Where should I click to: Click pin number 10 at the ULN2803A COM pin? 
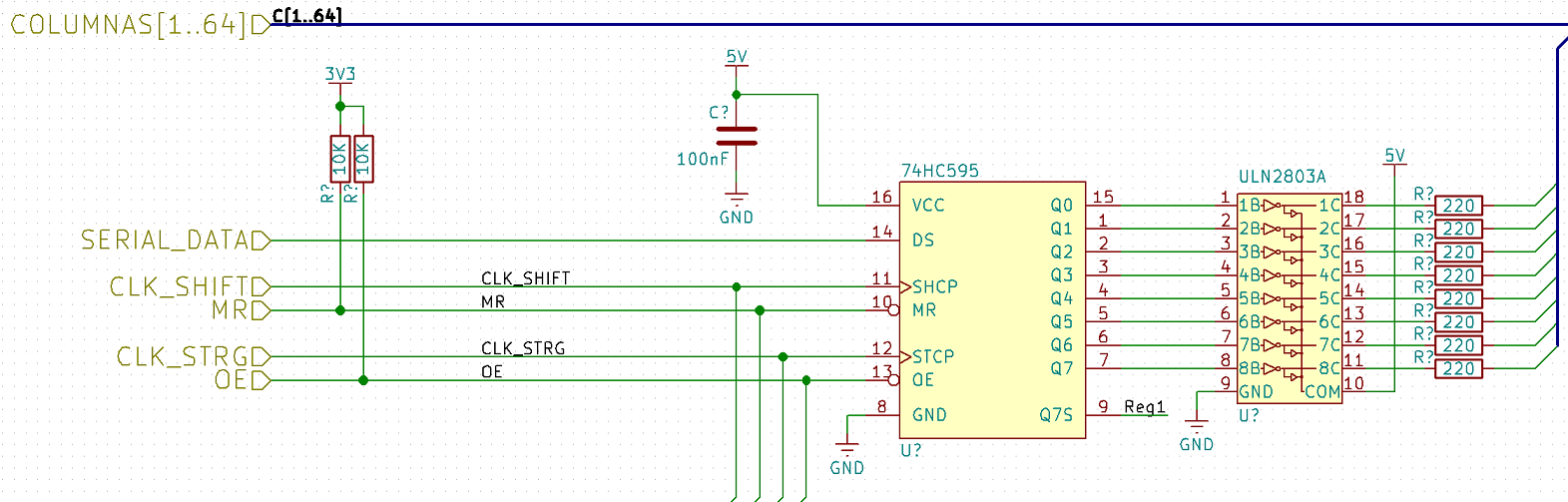pyautogui.click(x=1353, y=383)
